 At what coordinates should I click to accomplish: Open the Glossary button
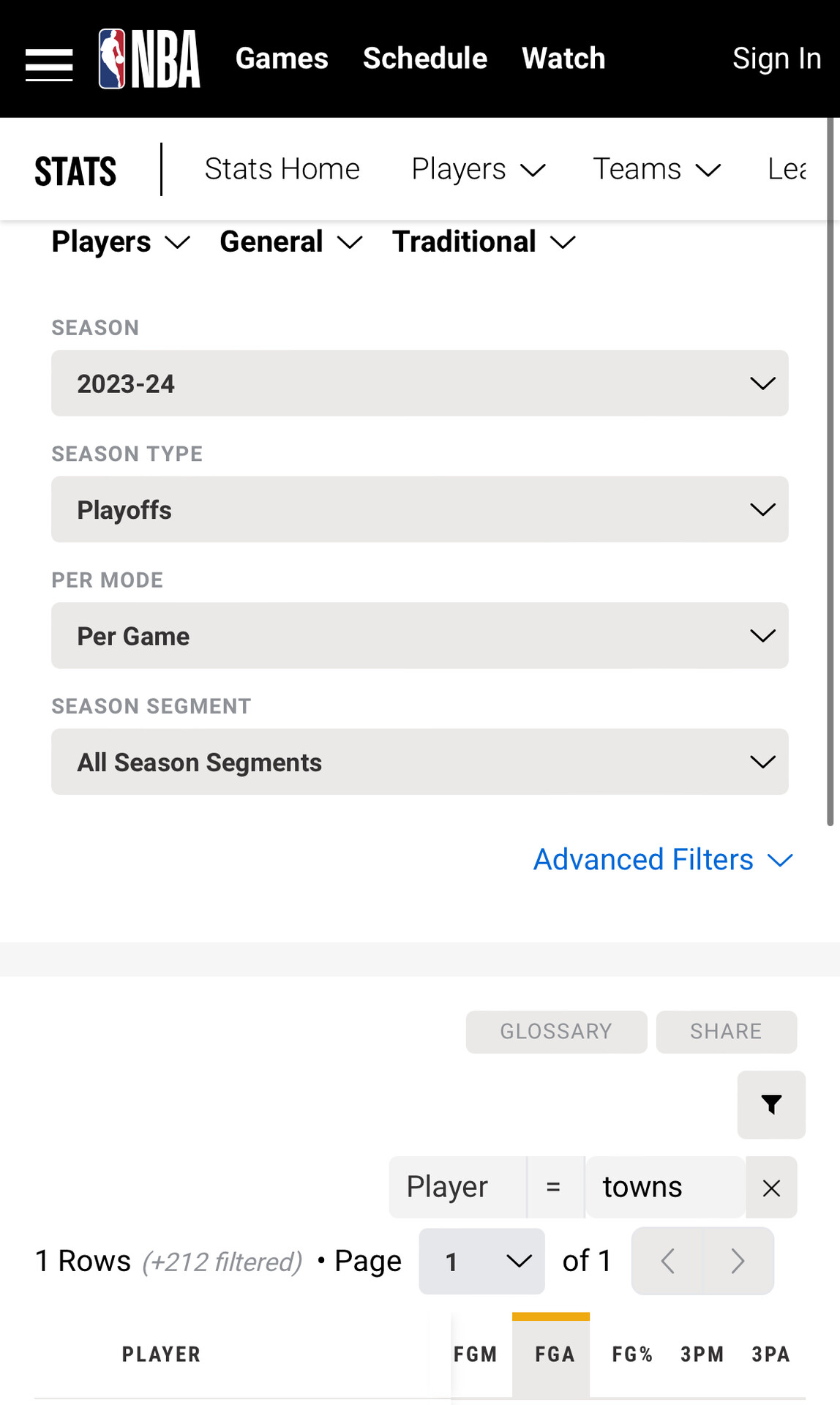(556, 1032)
